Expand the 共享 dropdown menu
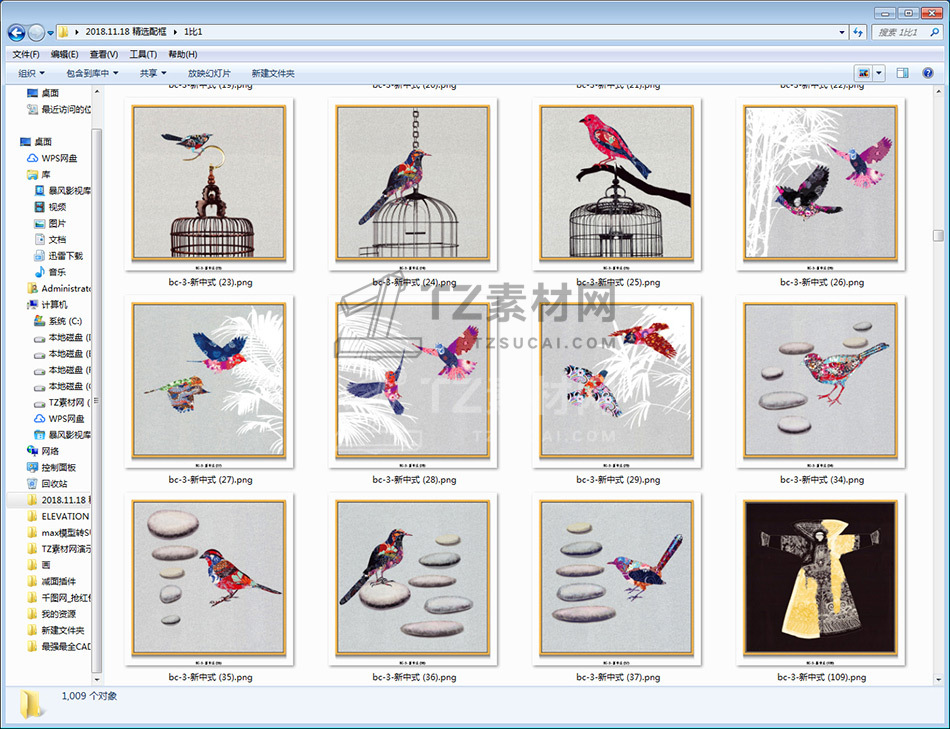Image resolution: width=950 pixels, height=729 pixels. tap(153, 73)
